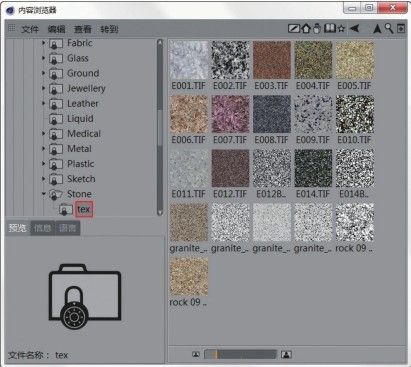Open the 文件 menu

[x=30, y=29]
